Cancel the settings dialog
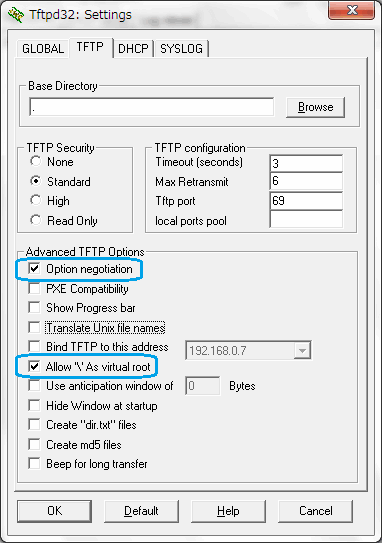 [316, 511]
